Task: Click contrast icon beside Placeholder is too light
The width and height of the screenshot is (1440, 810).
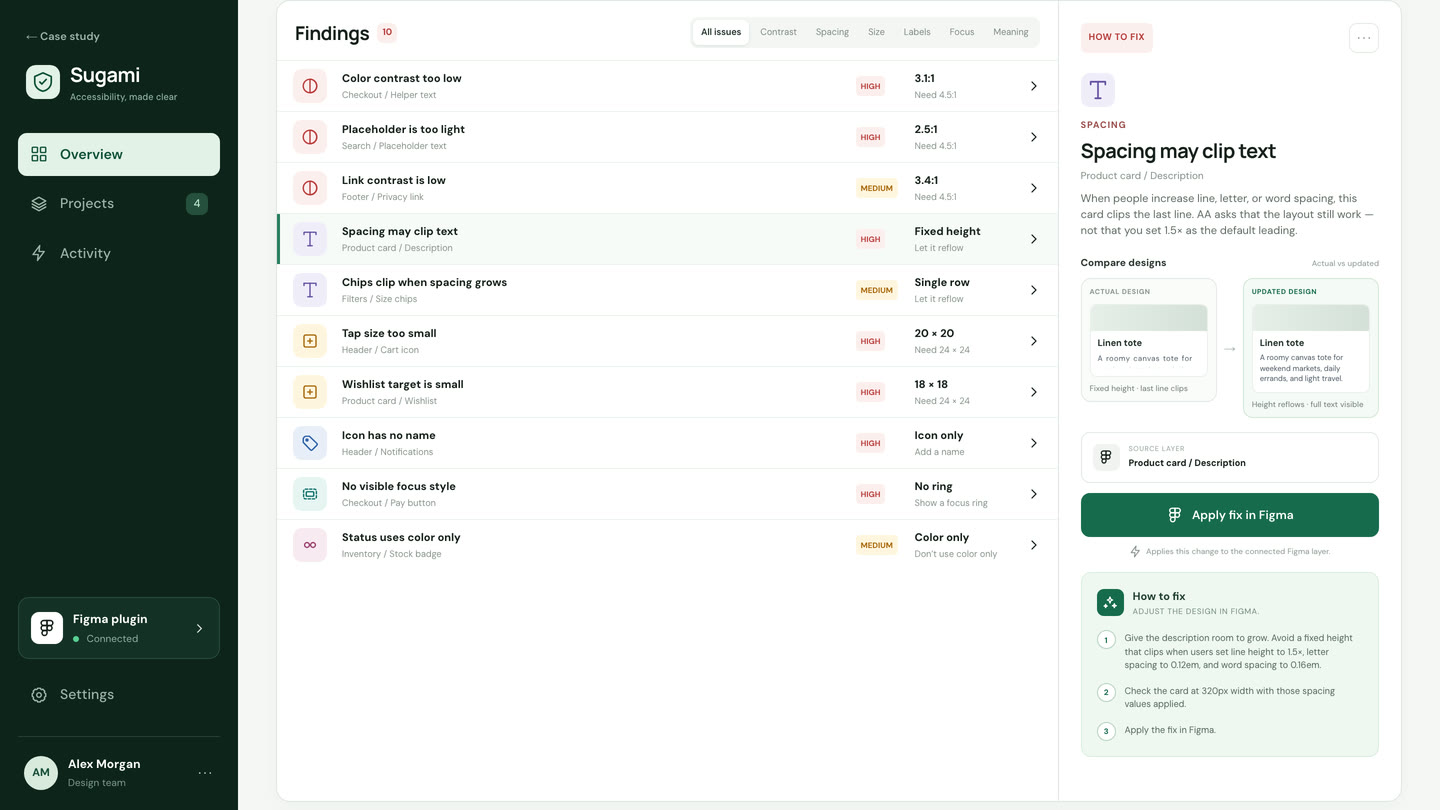Action: tap(310, 137)
